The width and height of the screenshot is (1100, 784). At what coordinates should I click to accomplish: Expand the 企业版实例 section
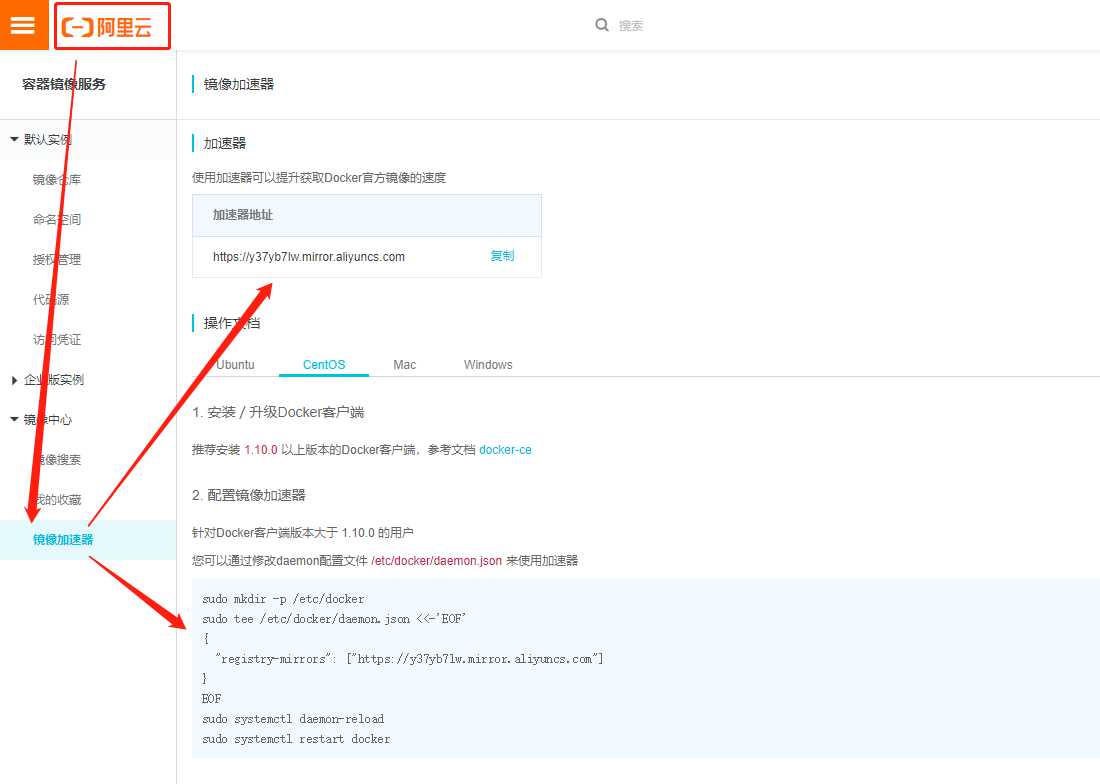[14, 380]
